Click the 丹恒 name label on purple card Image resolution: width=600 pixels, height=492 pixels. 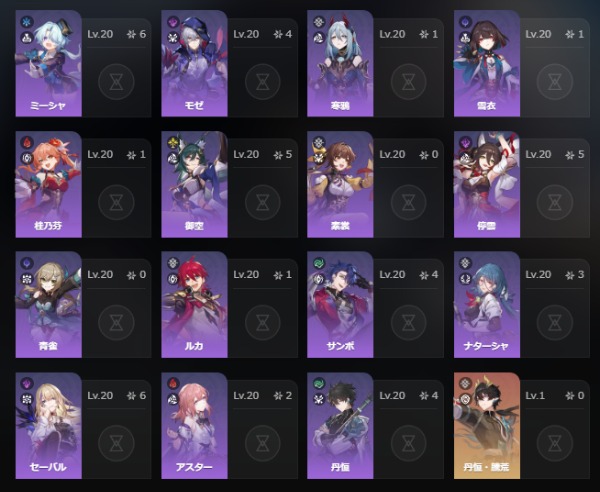tap(340, 467)
